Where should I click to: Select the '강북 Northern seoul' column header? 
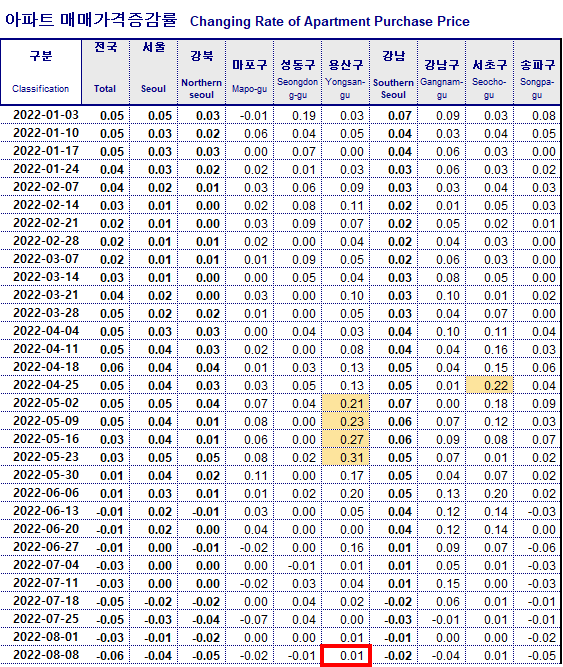pos(202,72)
